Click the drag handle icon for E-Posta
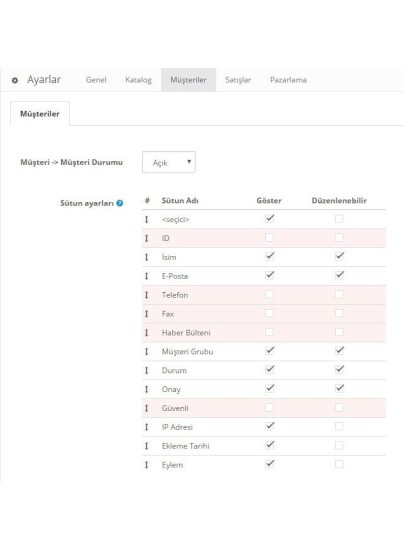The height and width of the screenshot is (550, 403). tap(147, 276)
